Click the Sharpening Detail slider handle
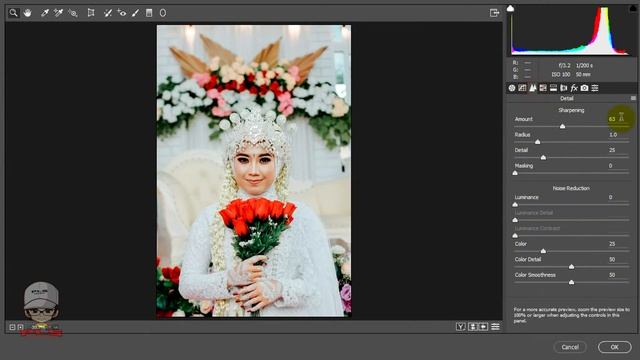Viewport: 640px width, 360px height. click(x=543, y=157)
